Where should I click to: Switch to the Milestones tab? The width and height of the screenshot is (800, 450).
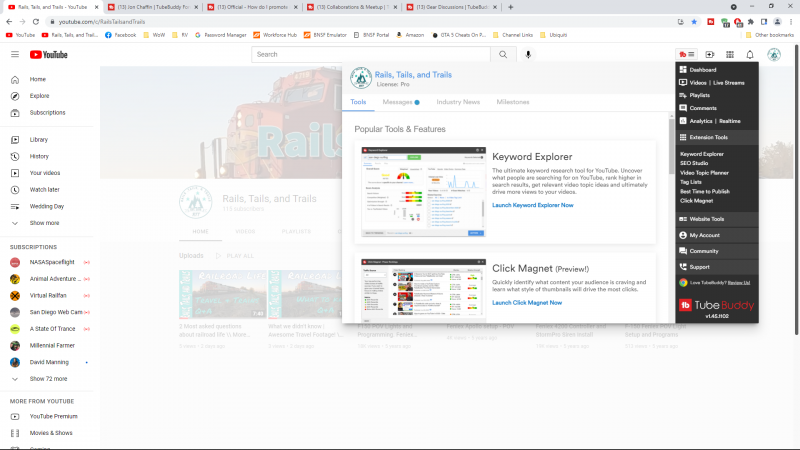pos(513,102)
